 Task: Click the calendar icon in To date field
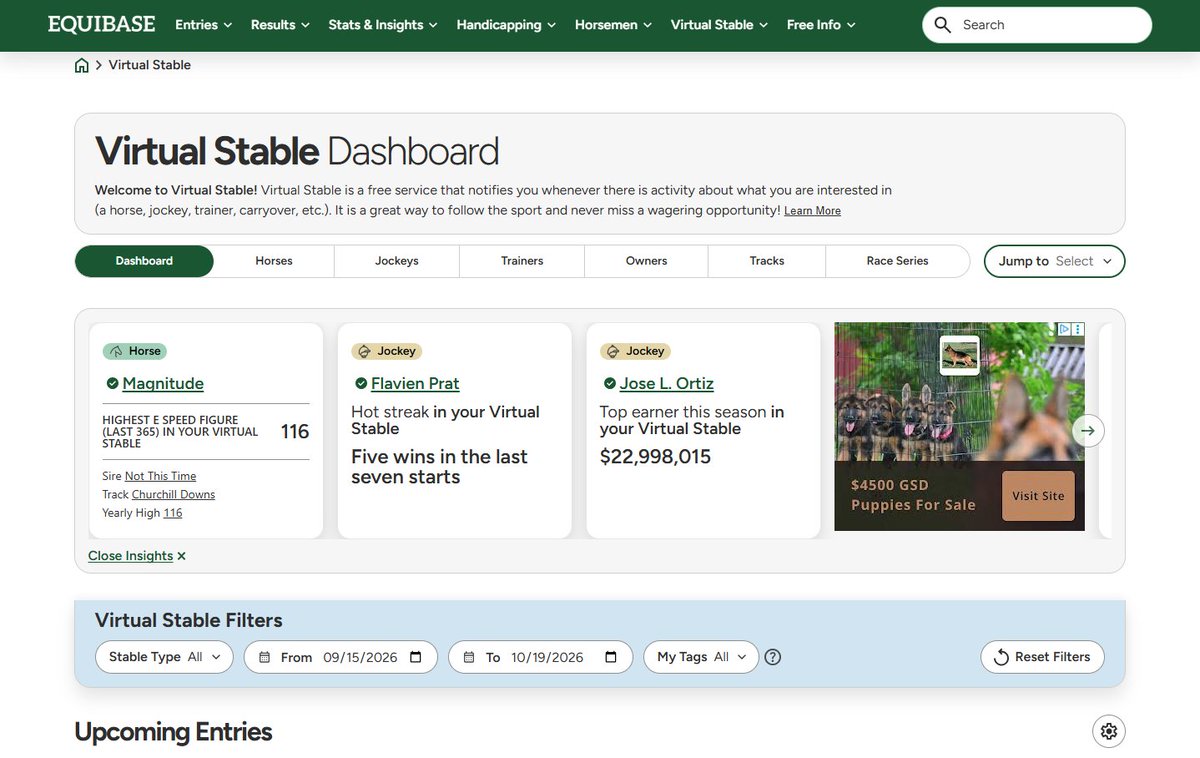pyautogui.click(x=611, y=657)
